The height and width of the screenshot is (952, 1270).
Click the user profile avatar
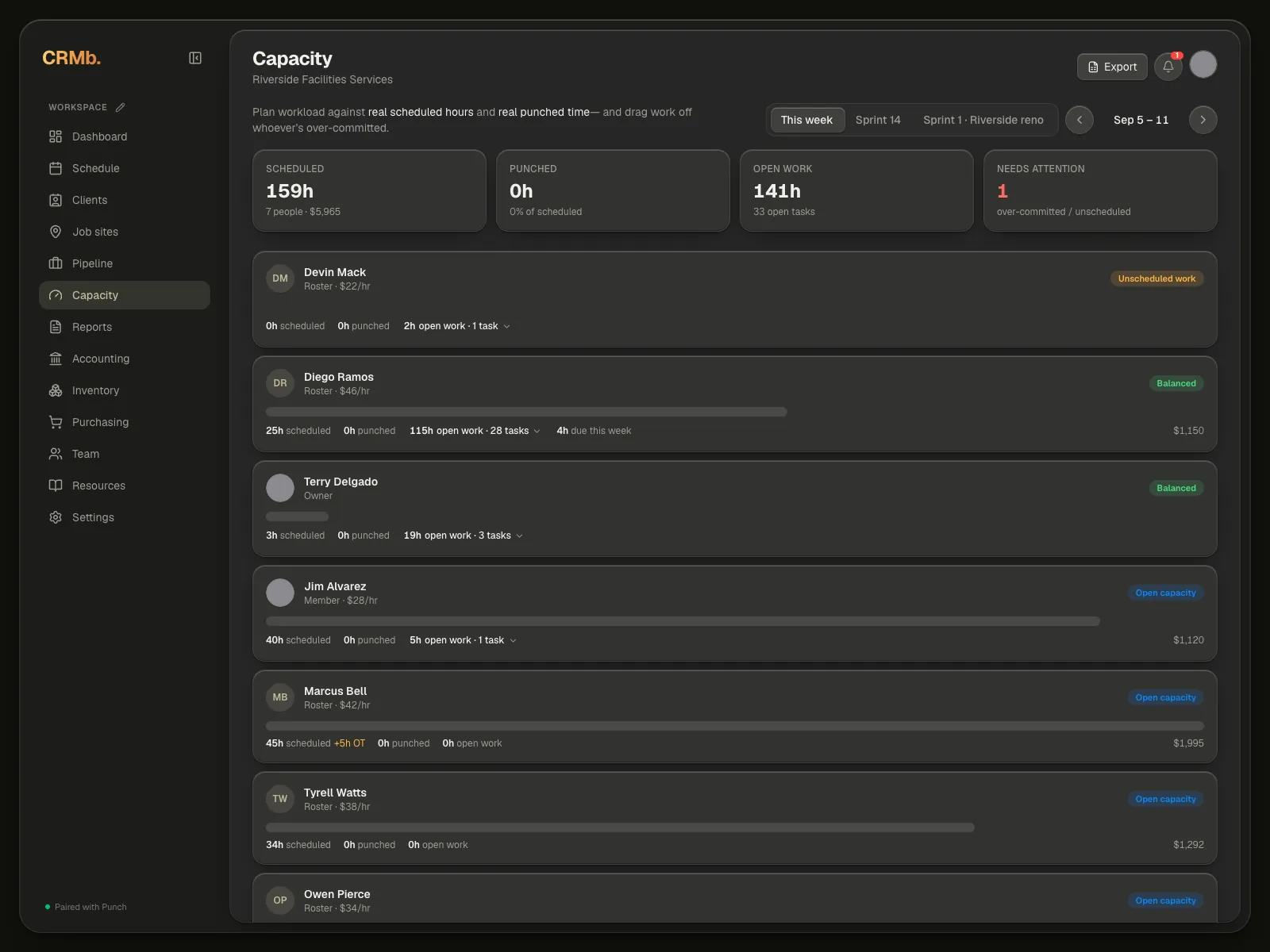(1203, 64)
